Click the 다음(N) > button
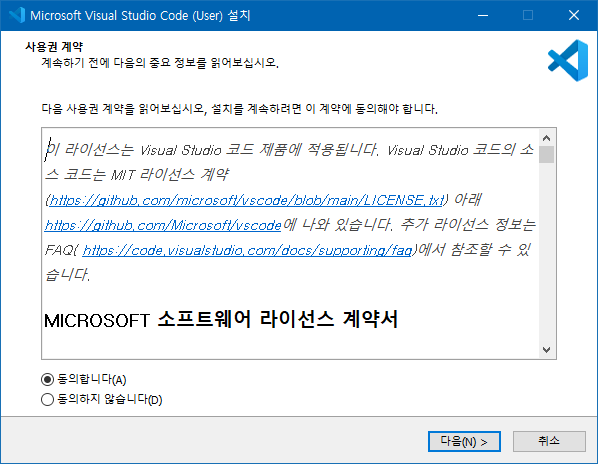This screenshot has width=598, height=464. click(464, 442)
